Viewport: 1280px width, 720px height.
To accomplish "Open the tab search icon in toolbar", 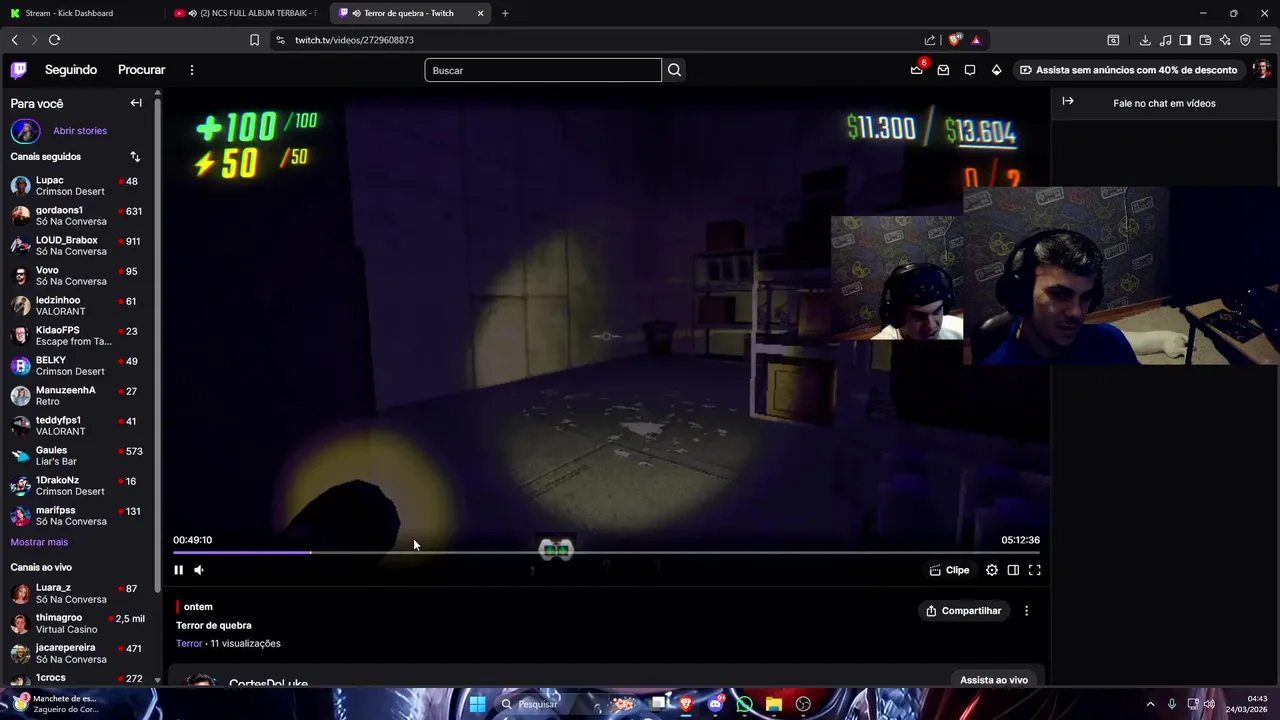I will tap(1113, 40).
